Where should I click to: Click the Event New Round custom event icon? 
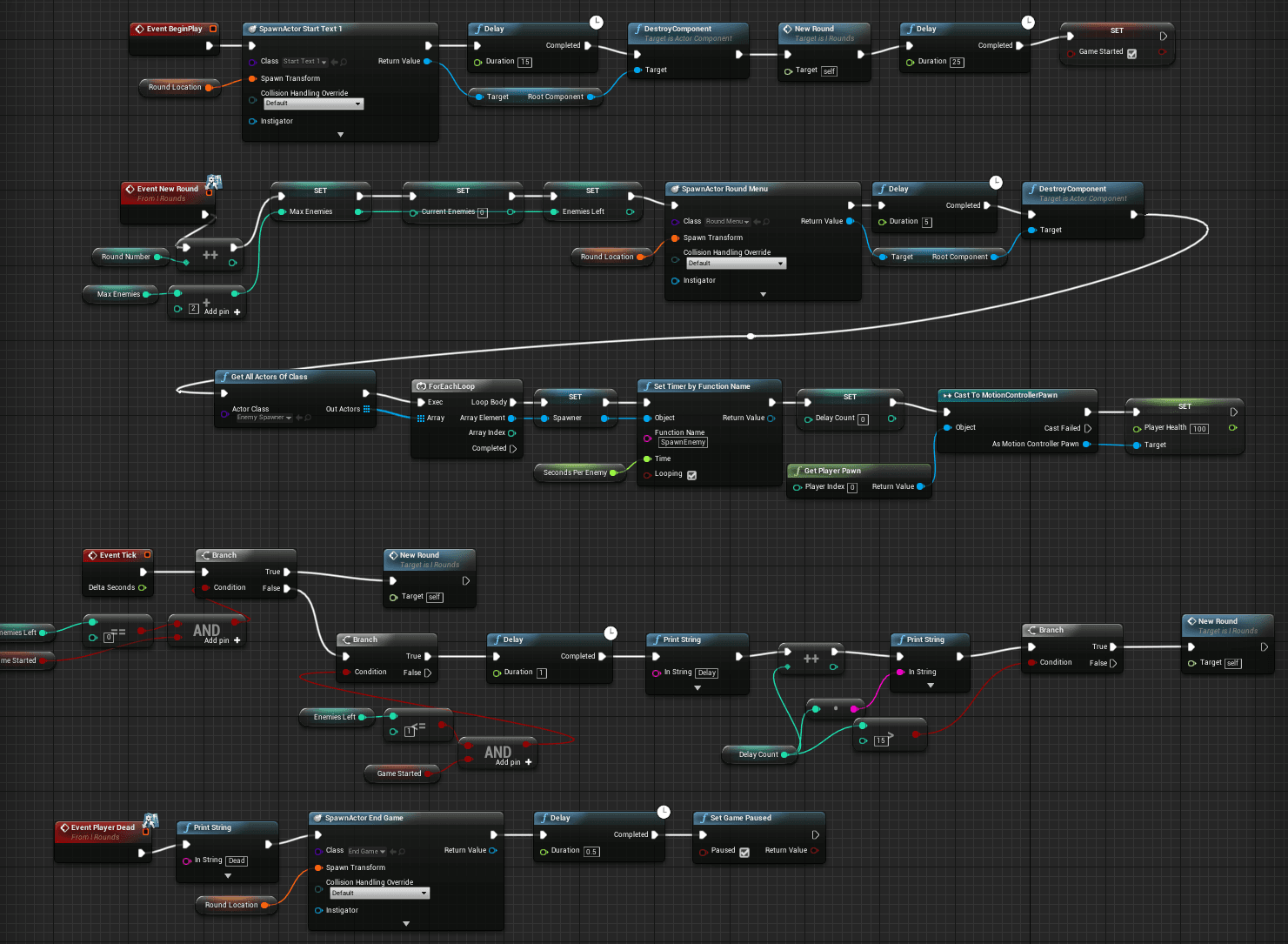pos(132,188)
